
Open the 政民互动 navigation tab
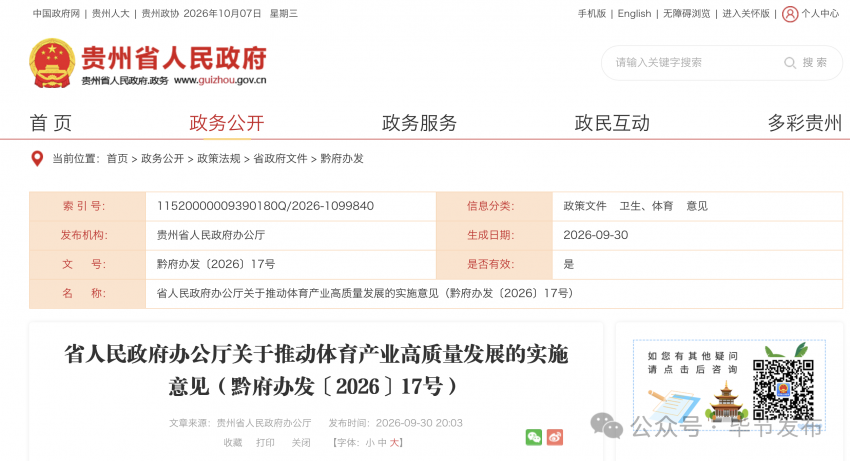pos(612,123)
